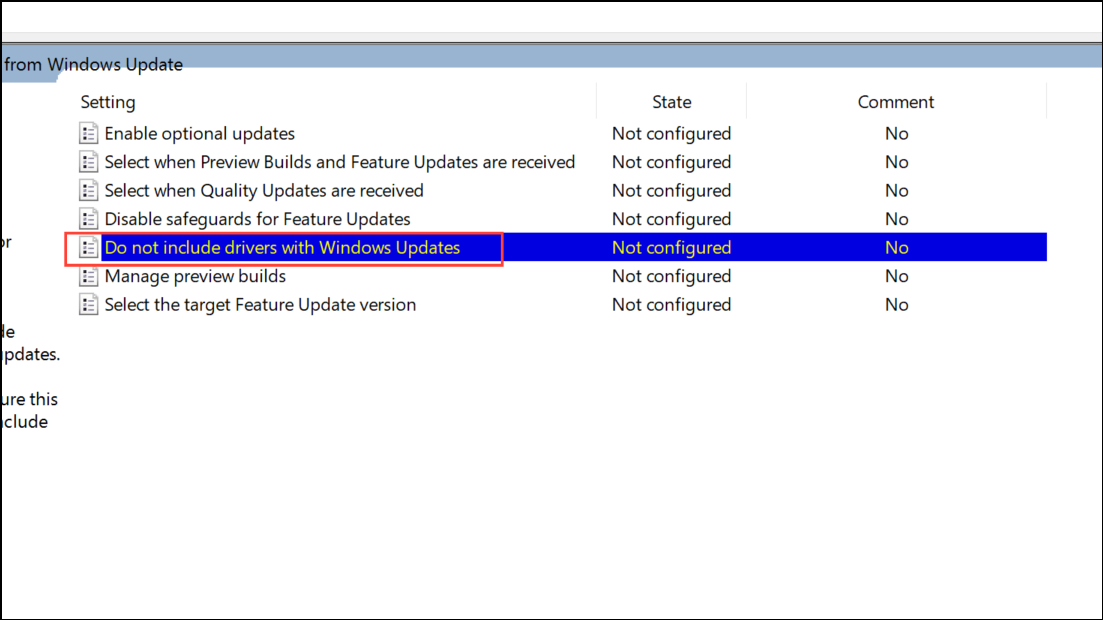Click the Manage preview builds policy icon
The height and width of the screenshot is (620, 1103).
pos(89,276)
